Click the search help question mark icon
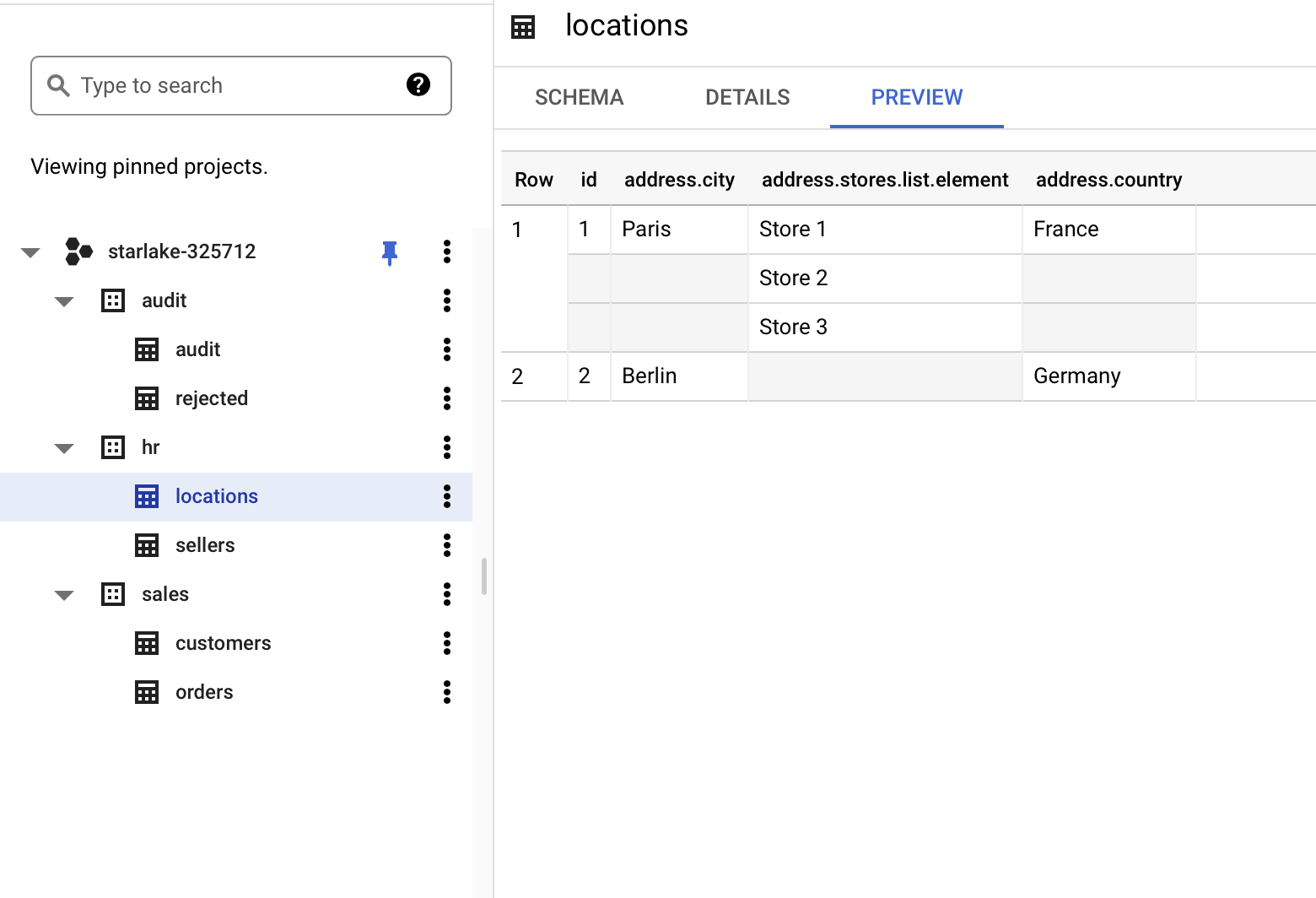The width and height of the screenshot is (1316, 898). (x=418, y=84)
